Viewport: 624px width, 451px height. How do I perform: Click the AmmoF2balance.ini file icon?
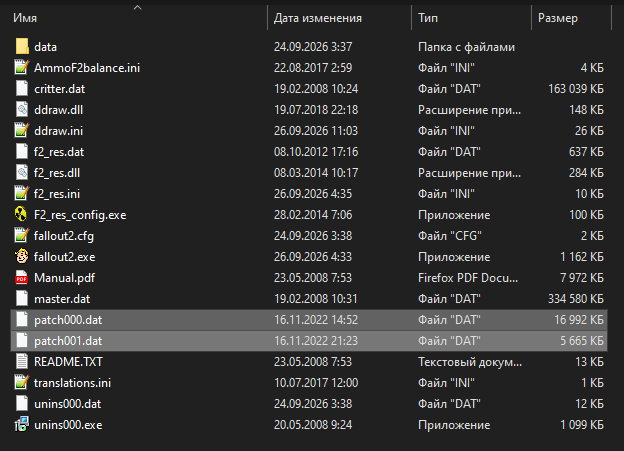(22, 68)
